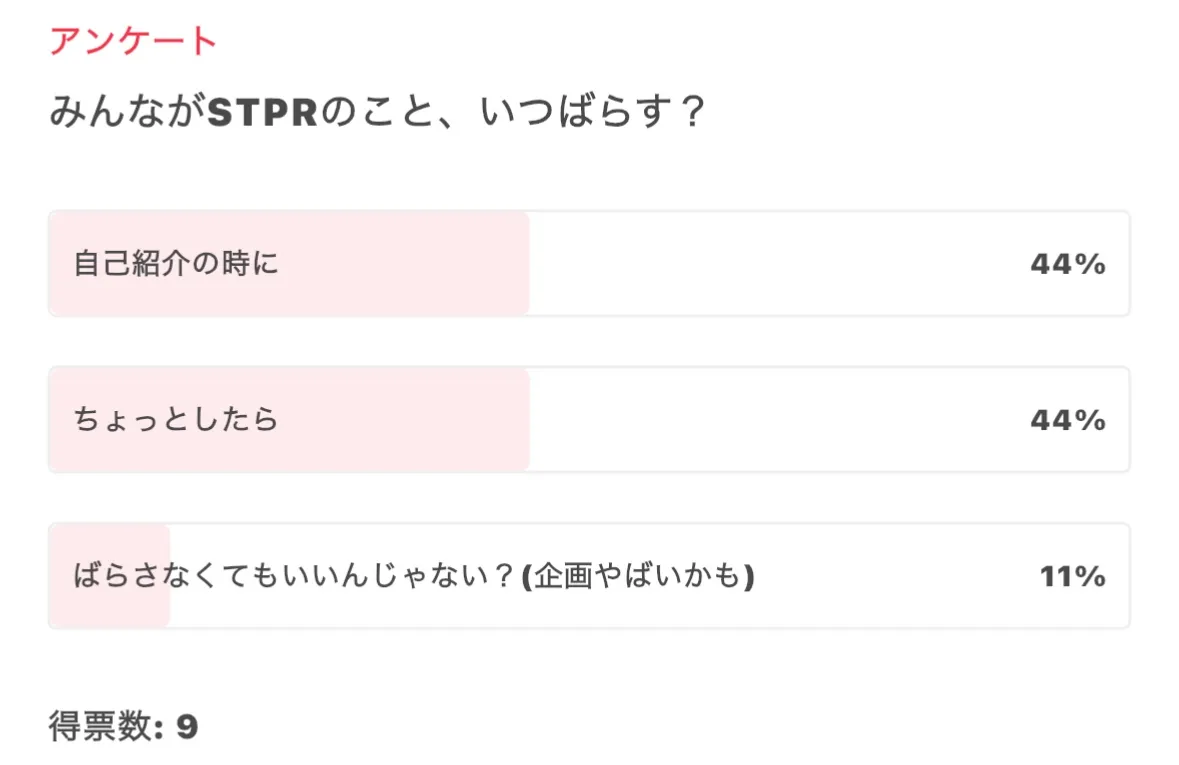Click white unfilled area of 自己紹介の時に row
This screenshot has width=1179, height=765.
[x=770, y=264]
